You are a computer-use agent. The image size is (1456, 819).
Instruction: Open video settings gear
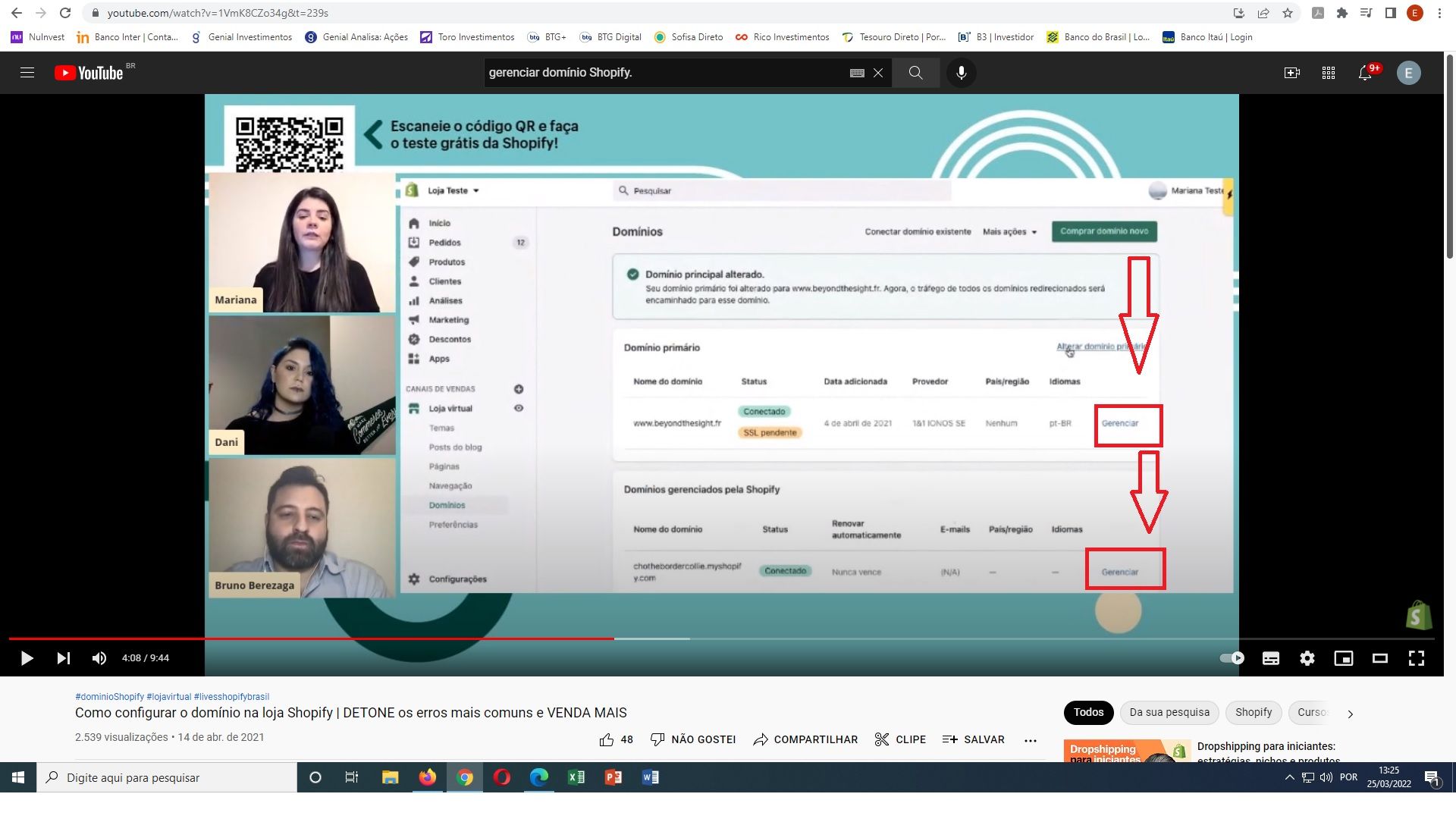(x=1307, y=658)
